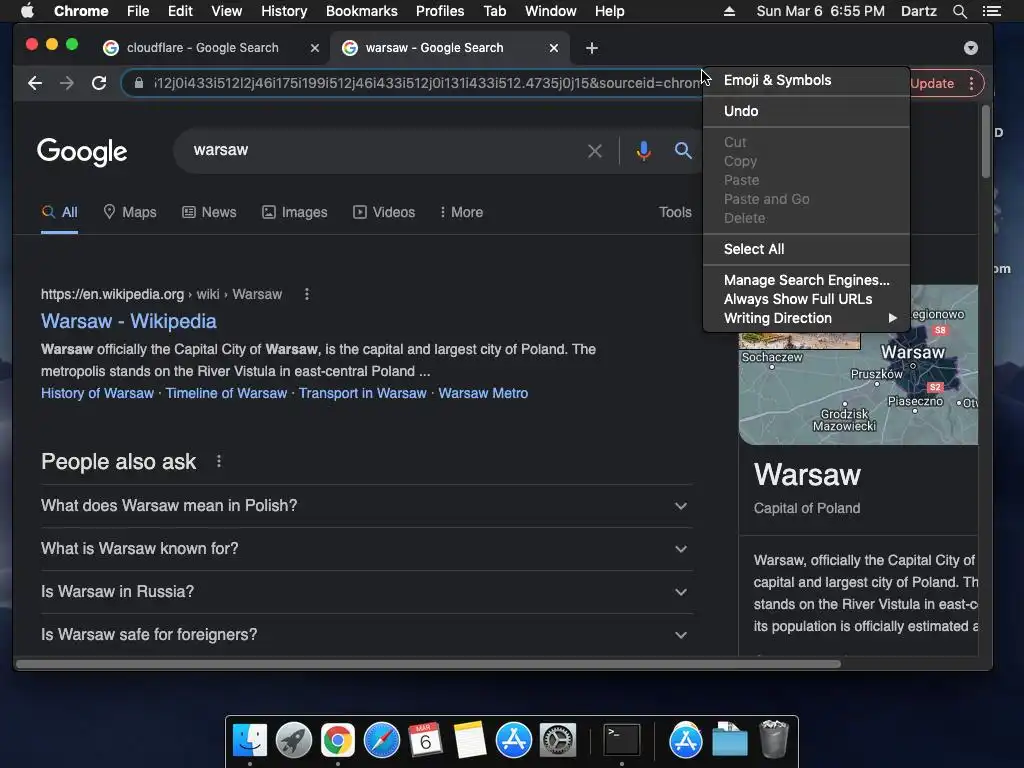Viewport: 1024px width, 768px height.
Task: Open Trash from the Dock
Action: coord(774,739)
